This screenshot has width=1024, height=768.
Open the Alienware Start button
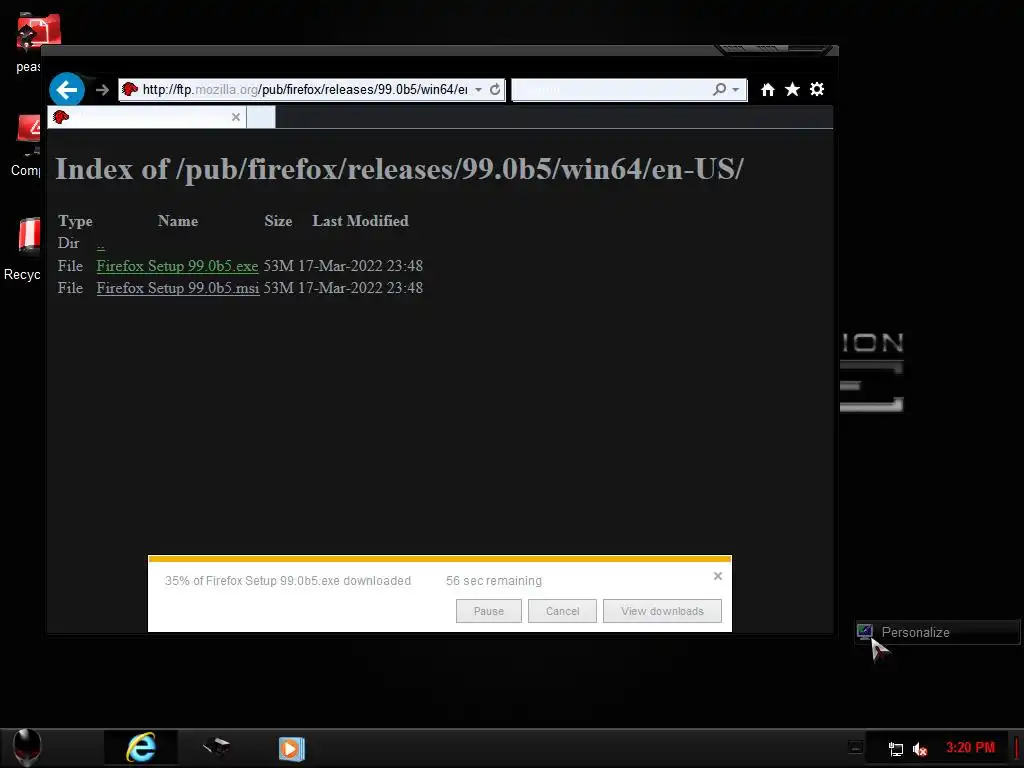27,747
